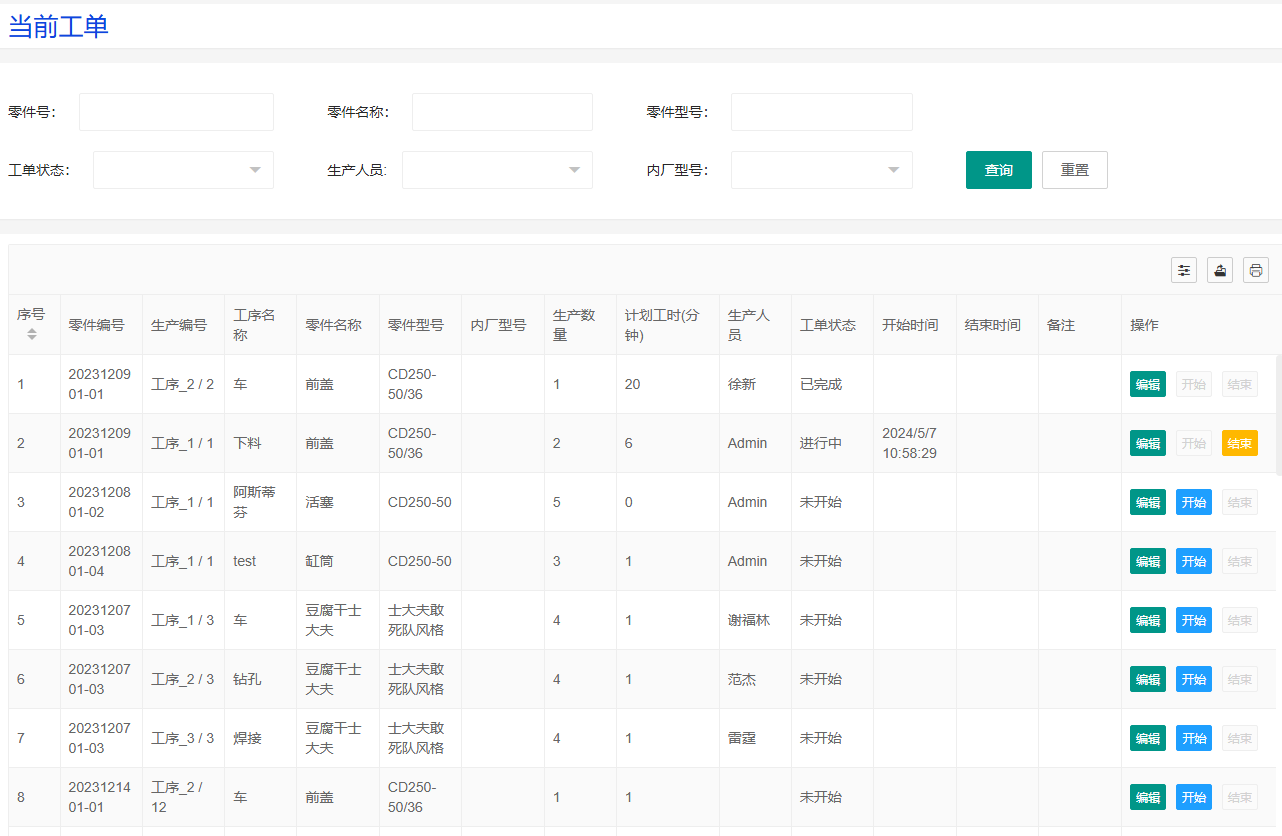Click the export data icon above the table
The width and height of the screenshot is (1282, 836).
(x=1220, y=270)
